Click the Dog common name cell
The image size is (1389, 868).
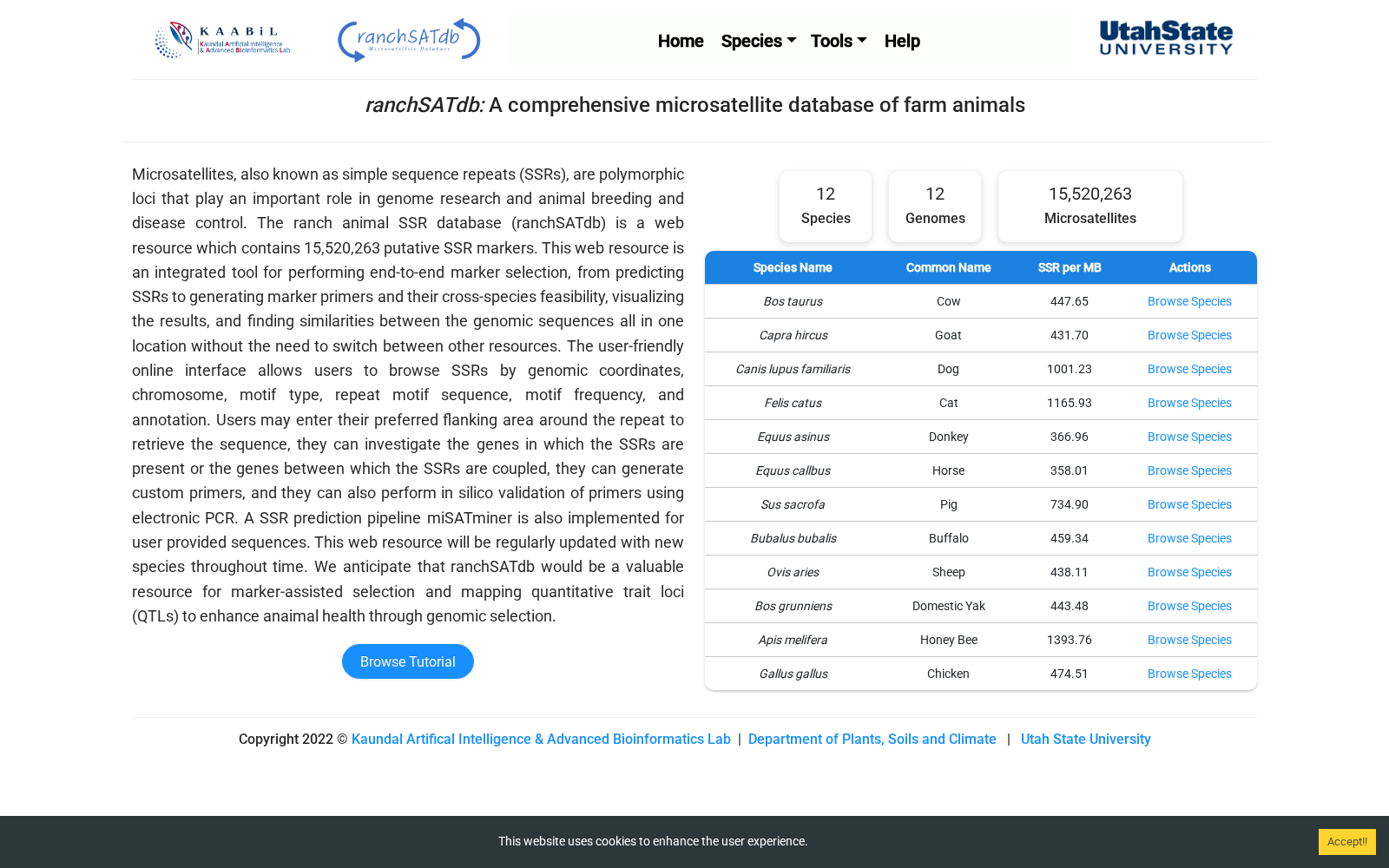click(x=948, y=369)
